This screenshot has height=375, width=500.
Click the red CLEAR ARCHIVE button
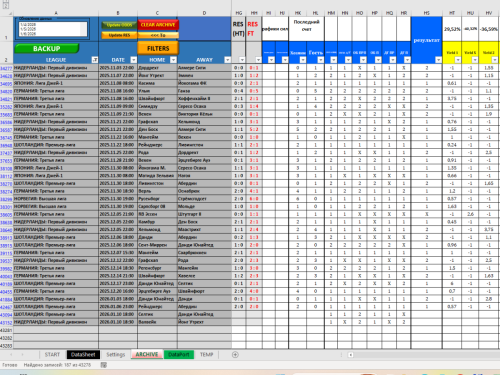(x=158, y=25)
